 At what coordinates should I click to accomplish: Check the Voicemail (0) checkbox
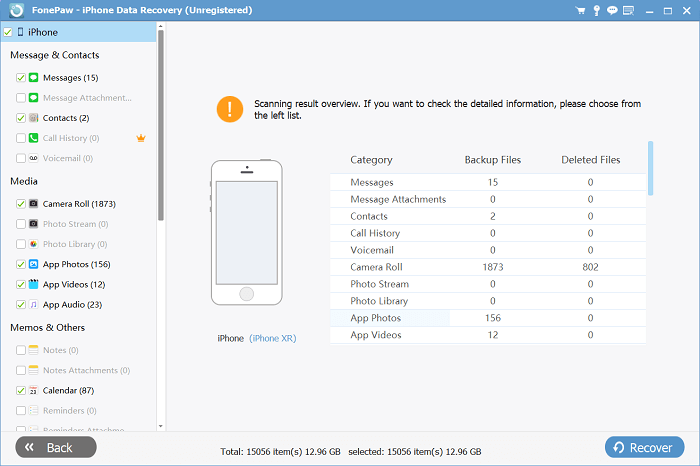21,158
